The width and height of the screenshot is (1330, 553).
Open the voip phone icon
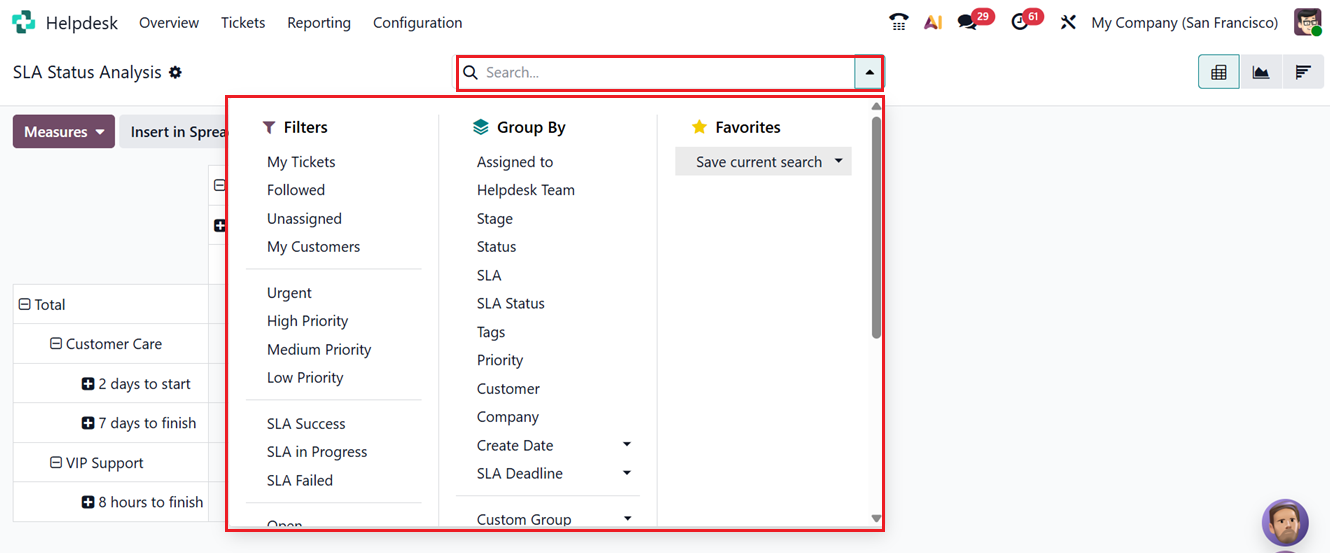click(x=898, y=22)
